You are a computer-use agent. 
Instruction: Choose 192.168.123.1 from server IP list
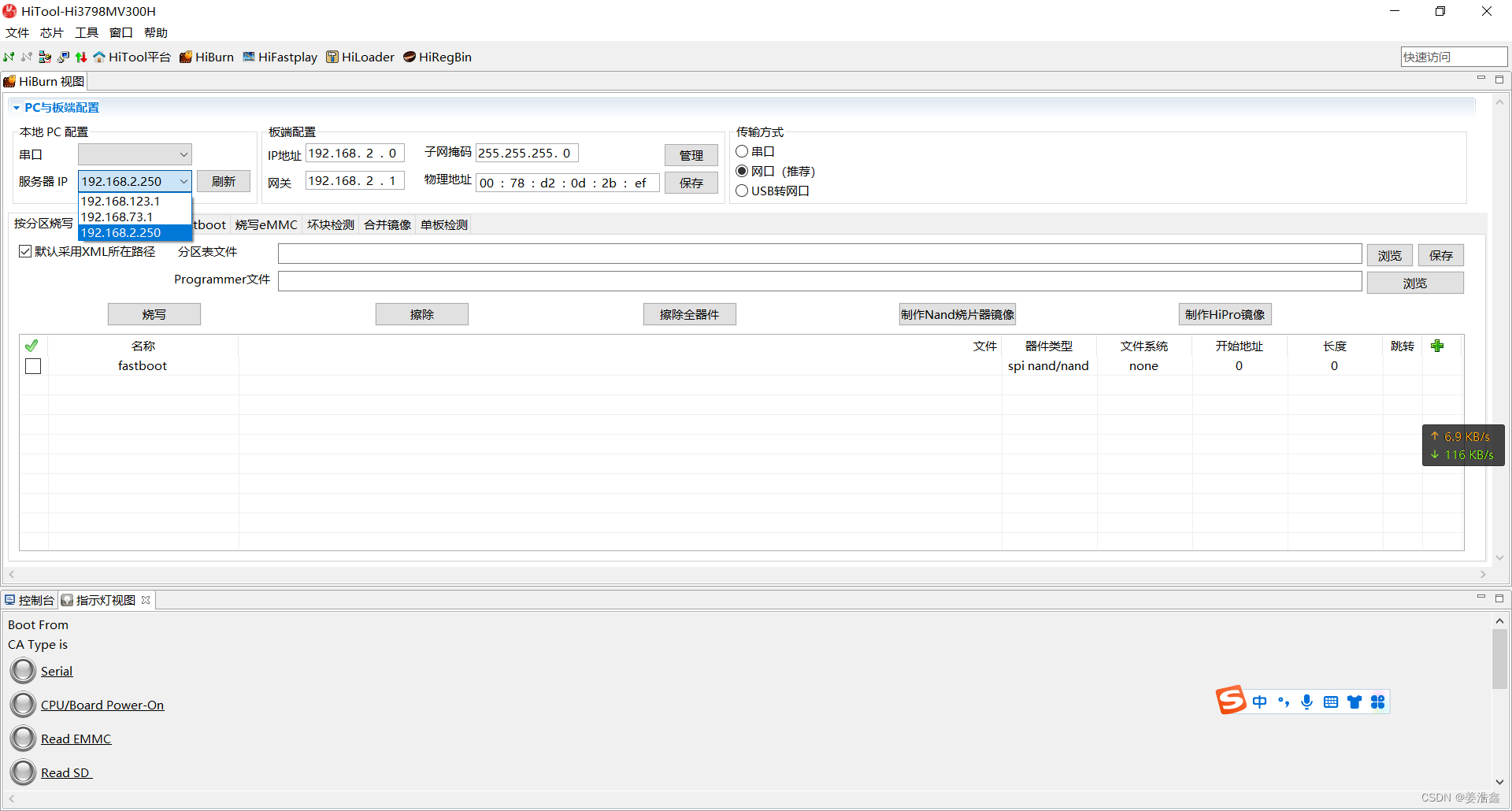(135, 201)
